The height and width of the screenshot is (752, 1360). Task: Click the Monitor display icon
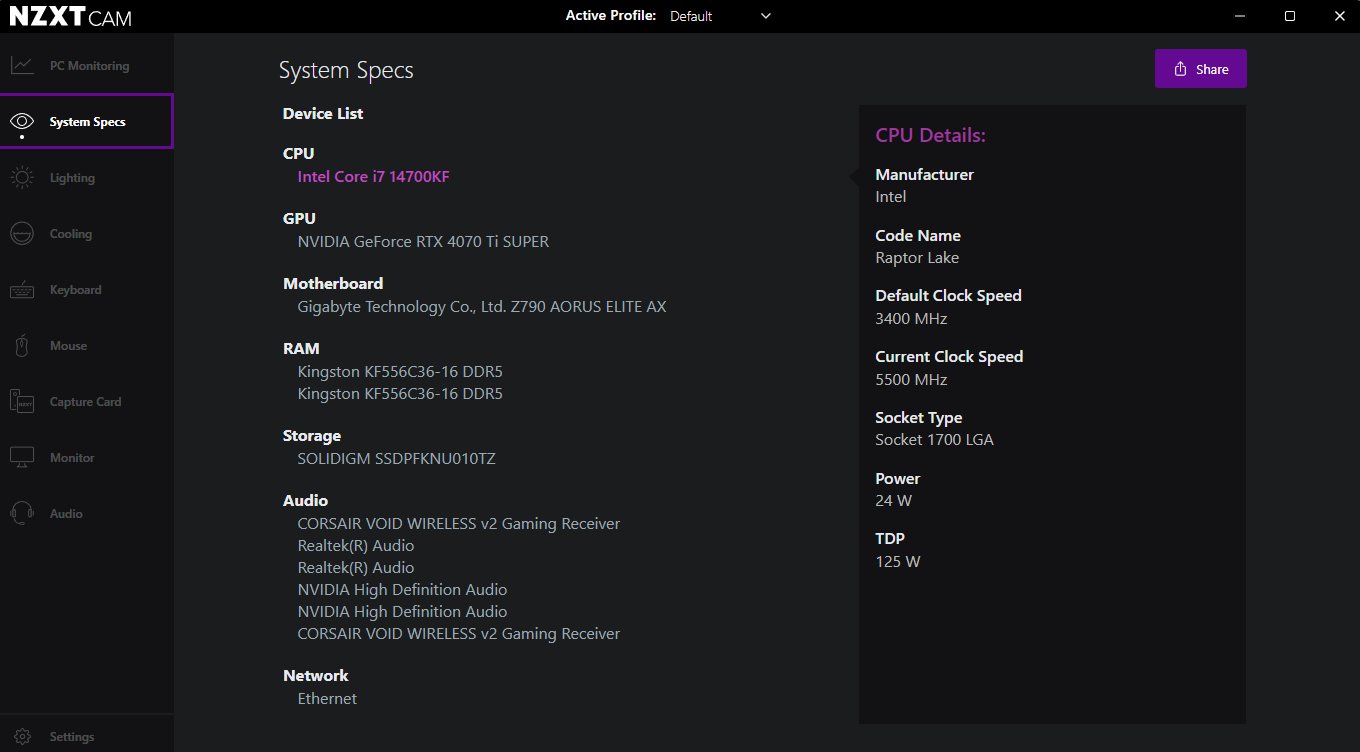click(22, 458)
